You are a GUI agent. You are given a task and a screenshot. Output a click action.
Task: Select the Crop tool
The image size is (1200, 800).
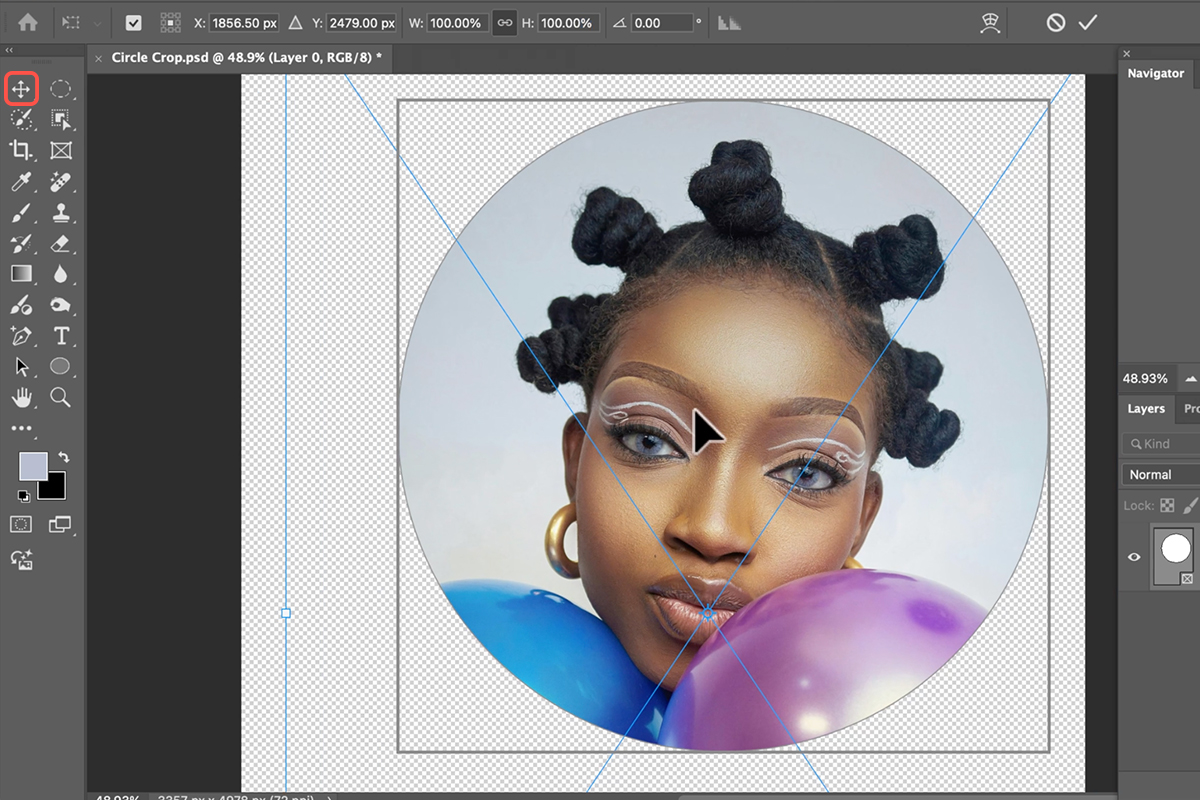tap(21, 151)
